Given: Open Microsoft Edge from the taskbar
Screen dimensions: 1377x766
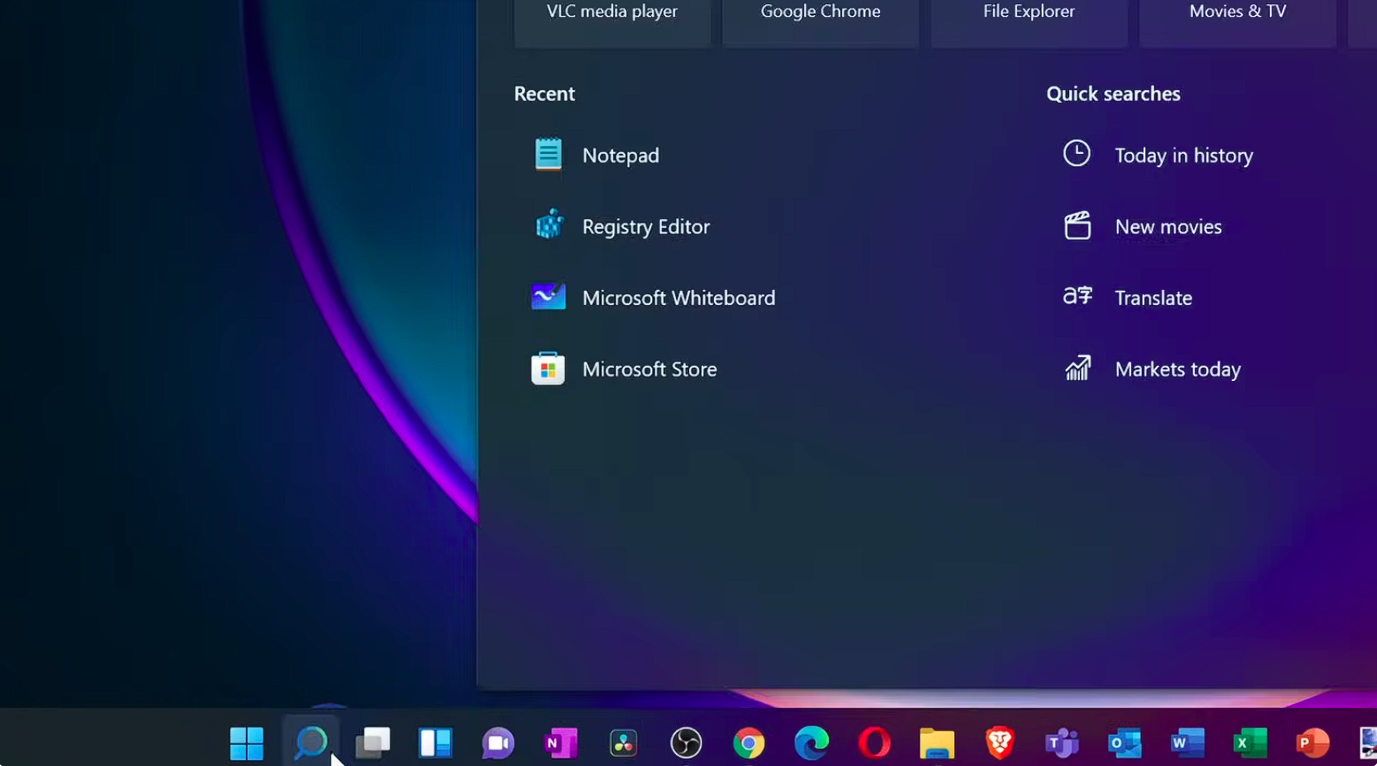Looking at the screenshot, I should point(812,743).
